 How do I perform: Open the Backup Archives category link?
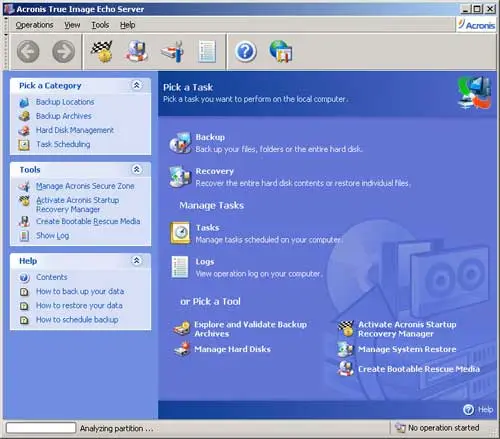click(64, 116)
